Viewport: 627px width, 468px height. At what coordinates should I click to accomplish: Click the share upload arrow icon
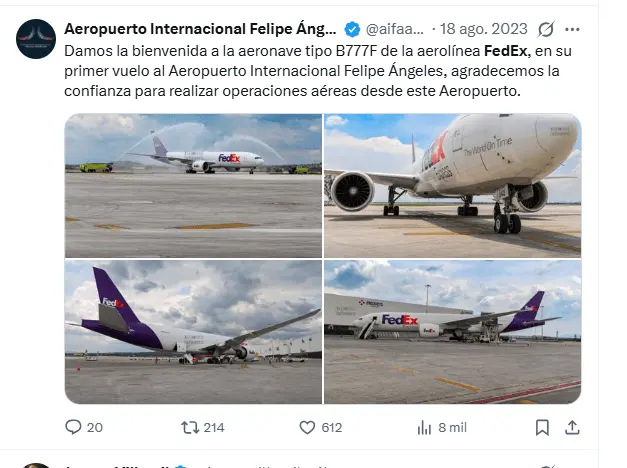[572, 427]
